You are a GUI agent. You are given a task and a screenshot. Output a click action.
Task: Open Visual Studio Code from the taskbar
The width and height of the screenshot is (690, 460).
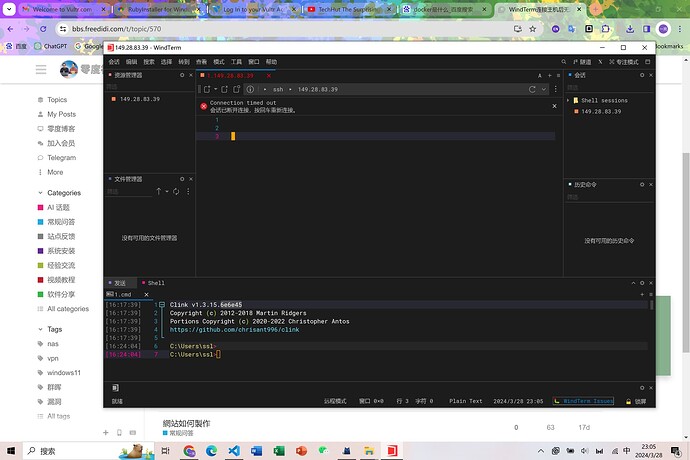pyautogui.click(x=234, y=450)
